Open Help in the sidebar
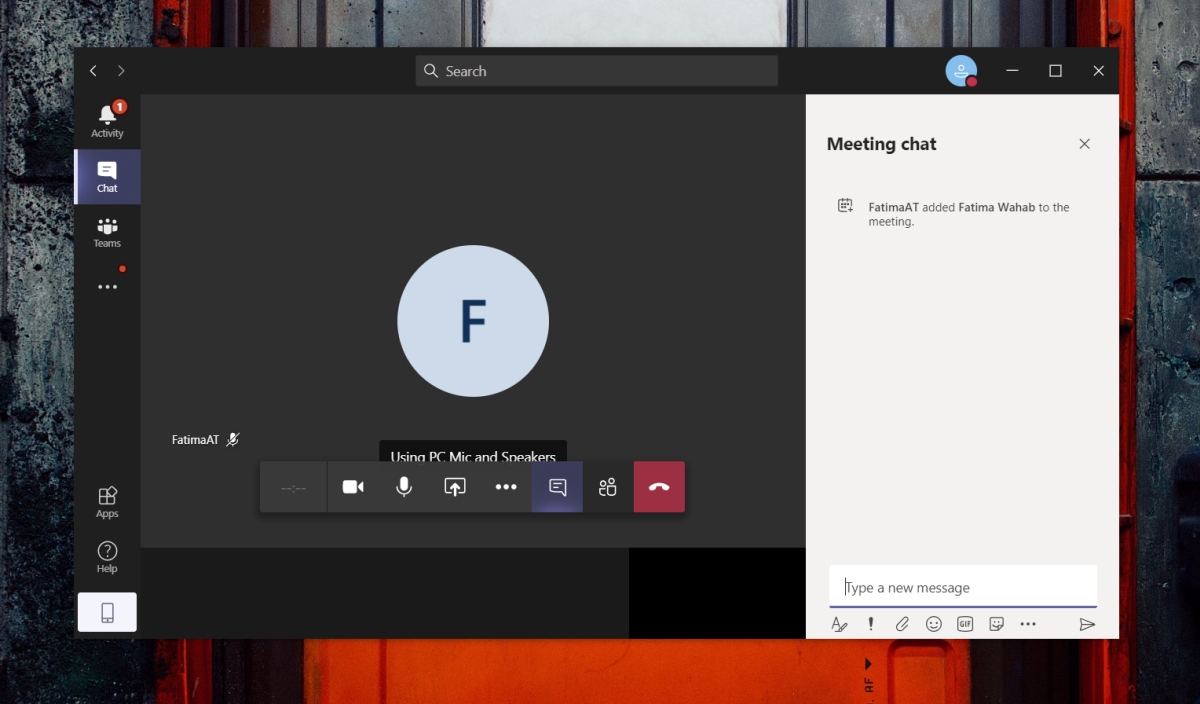 pyautogui.click(x=107, y=557)
